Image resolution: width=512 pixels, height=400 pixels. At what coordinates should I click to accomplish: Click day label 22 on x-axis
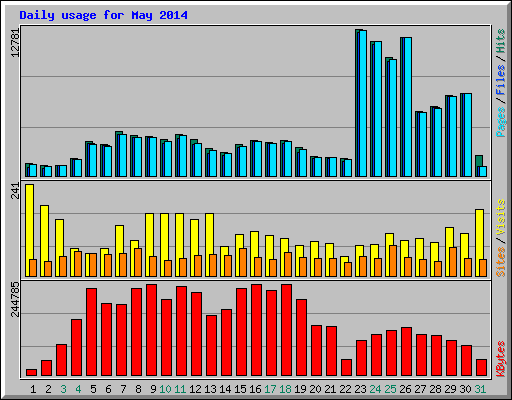(345, 389)
